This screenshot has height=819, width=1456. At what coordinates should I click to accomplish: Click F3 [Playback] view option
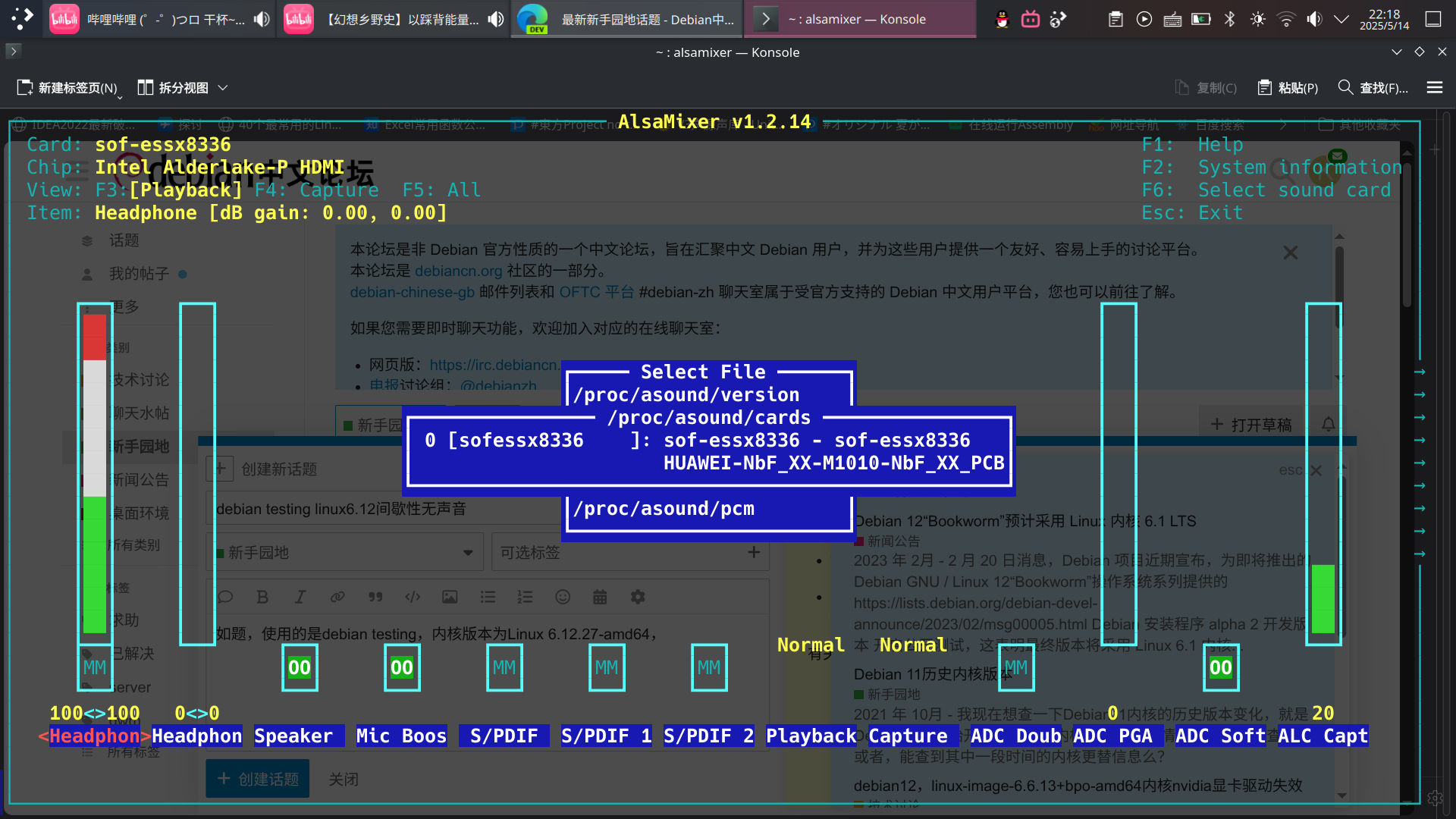pyautogui.click(x=168, y=190)
